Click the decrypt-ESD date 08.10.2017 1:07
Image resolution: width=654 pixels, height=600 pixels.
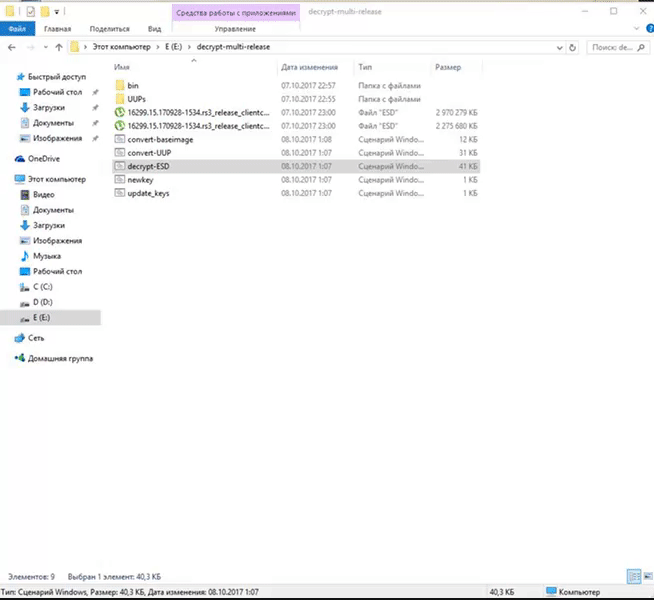(x=307, y=166)
